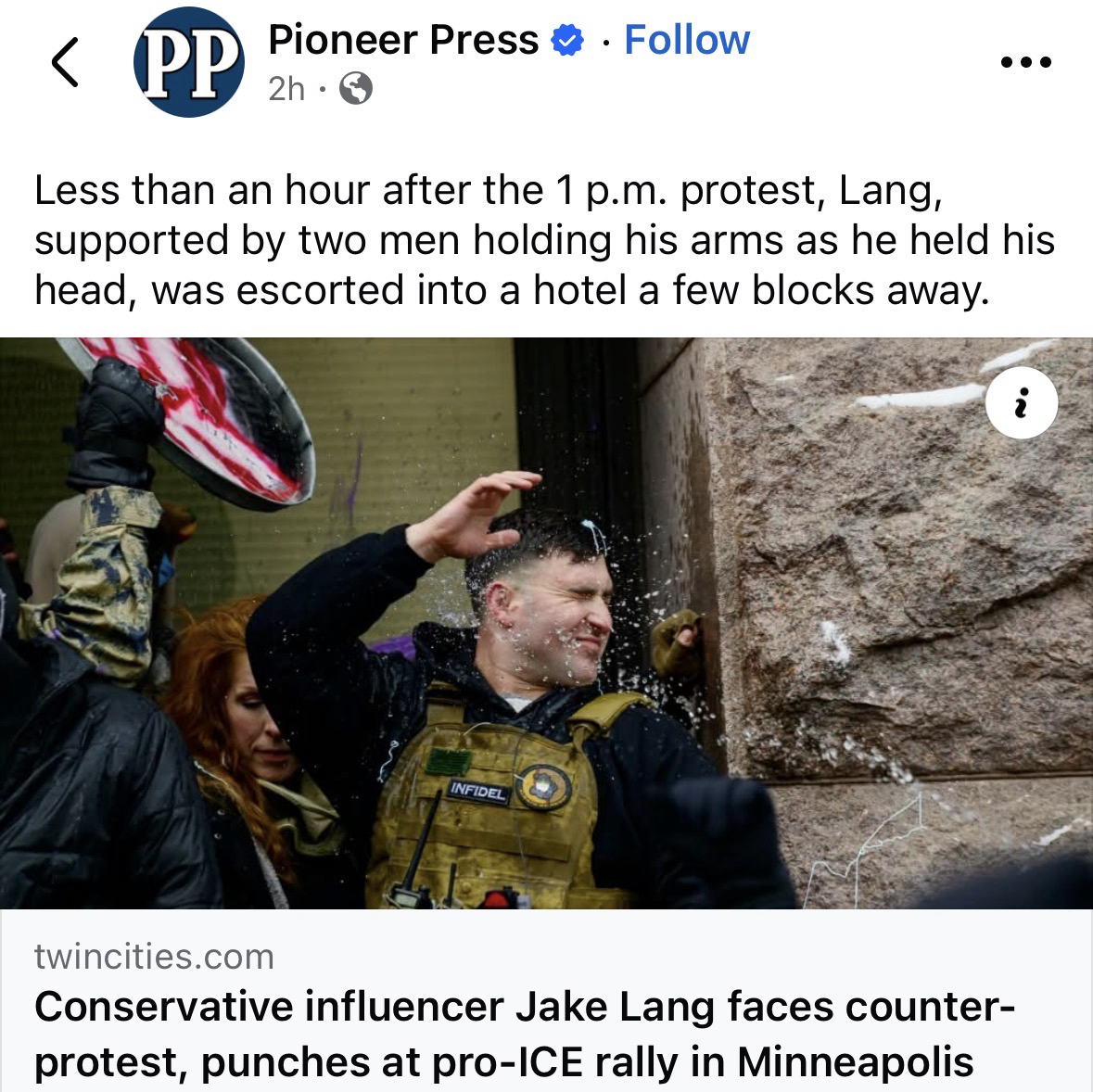Image resolution: width=1093 pixels, height=1092 pixels.
Task: Click the INFIDEL patch in the photo
Action: [477, 791]
